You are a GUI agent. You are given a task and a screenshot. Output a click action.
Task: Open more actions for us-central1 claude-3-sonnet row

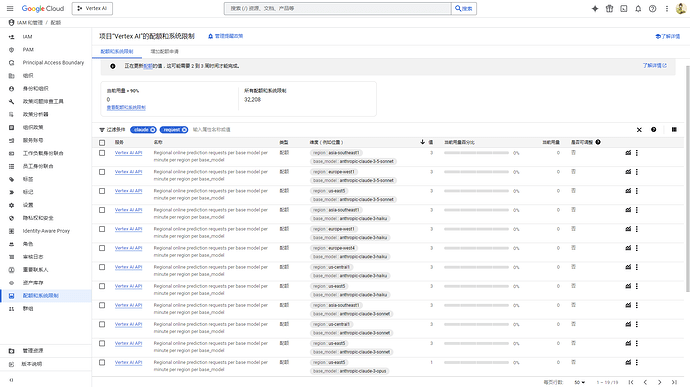tap(637, 324)
